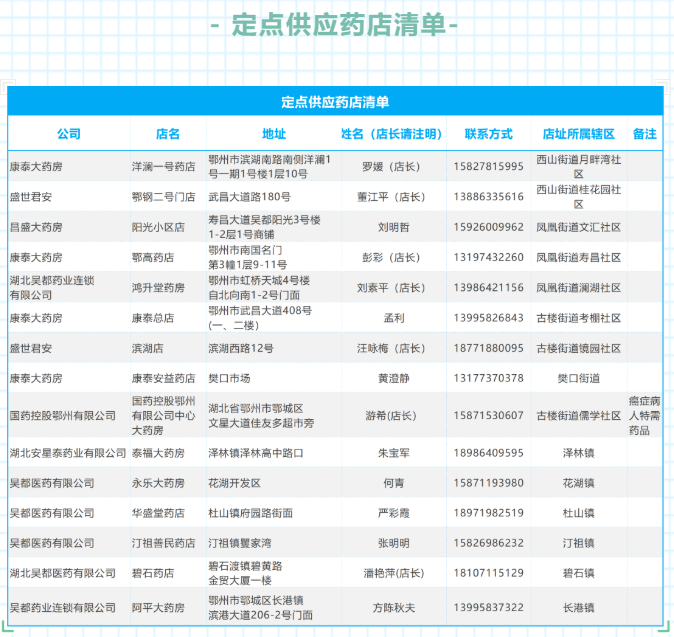Click the 癌症病人特需药品 remark cell

pos(645,415)
